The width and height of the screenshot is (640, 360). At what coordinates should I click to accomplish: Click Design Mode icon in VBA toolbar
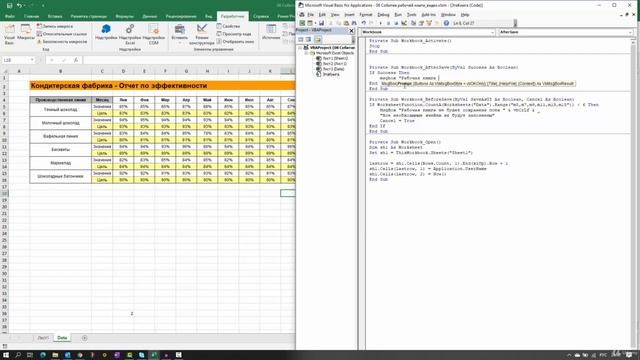point(404,23)
